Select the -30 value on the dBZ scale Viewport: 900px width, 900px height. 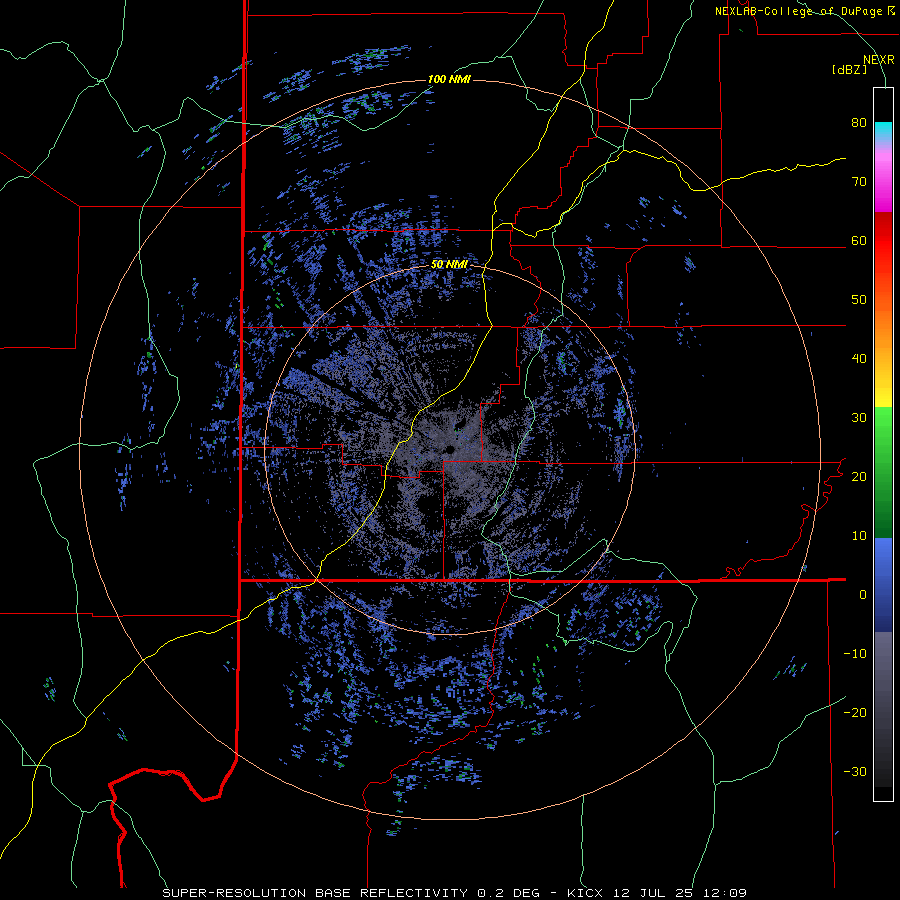[855, 771]
